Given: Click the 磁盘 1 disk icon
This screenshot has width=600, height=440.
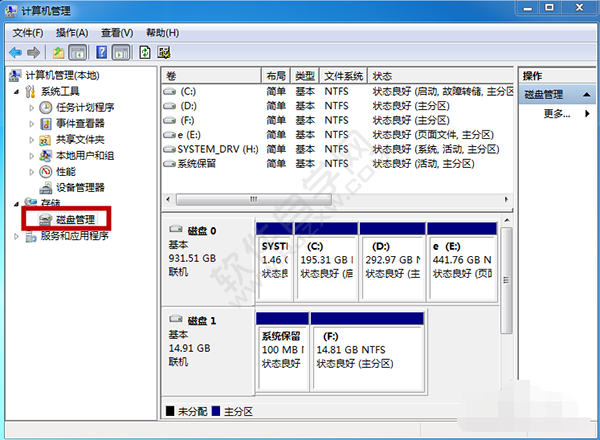Looking at the screenshot, I should (x=176, y=318).
